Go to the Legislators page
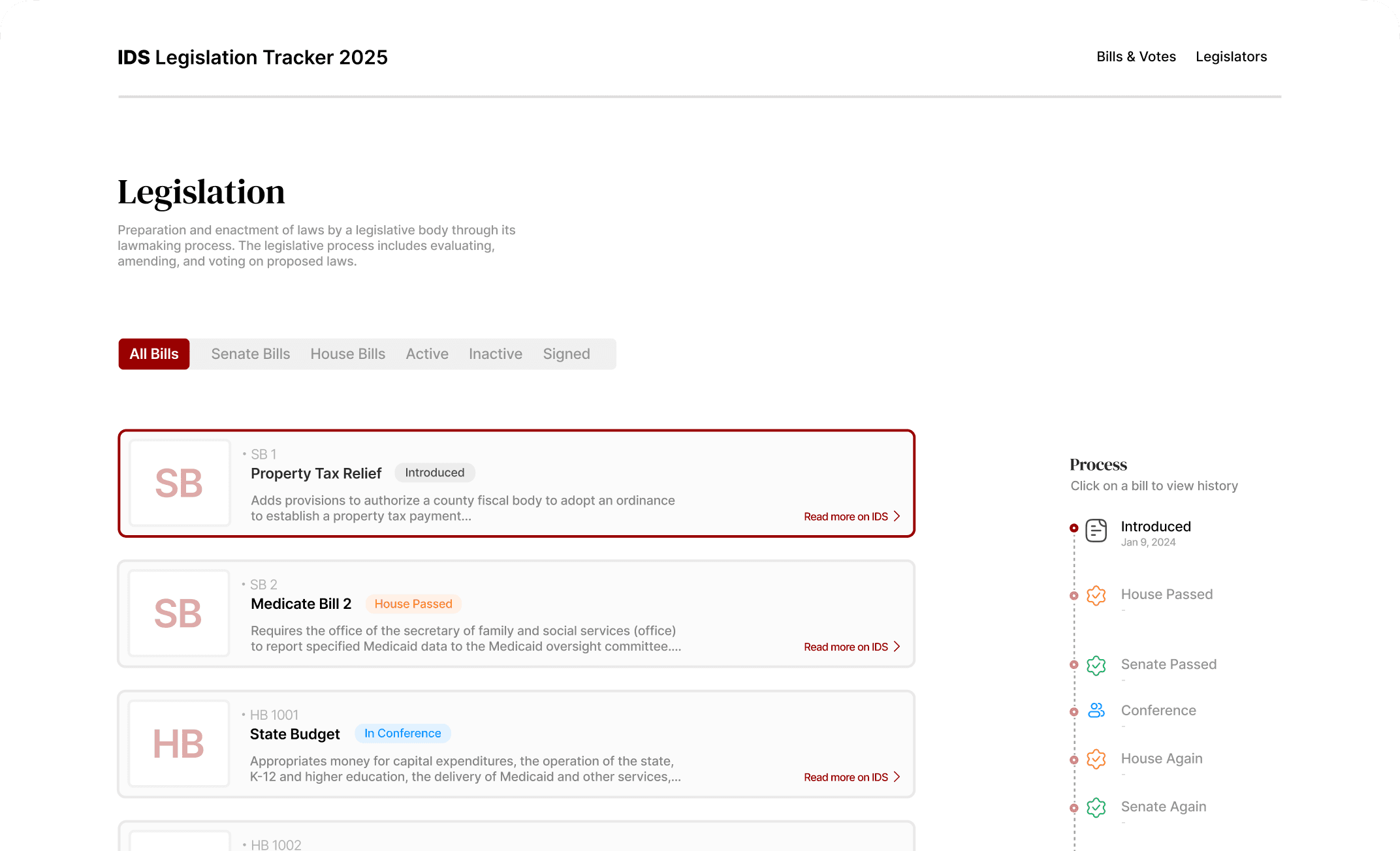The image size is (1400, 851). coord(1231,57)
